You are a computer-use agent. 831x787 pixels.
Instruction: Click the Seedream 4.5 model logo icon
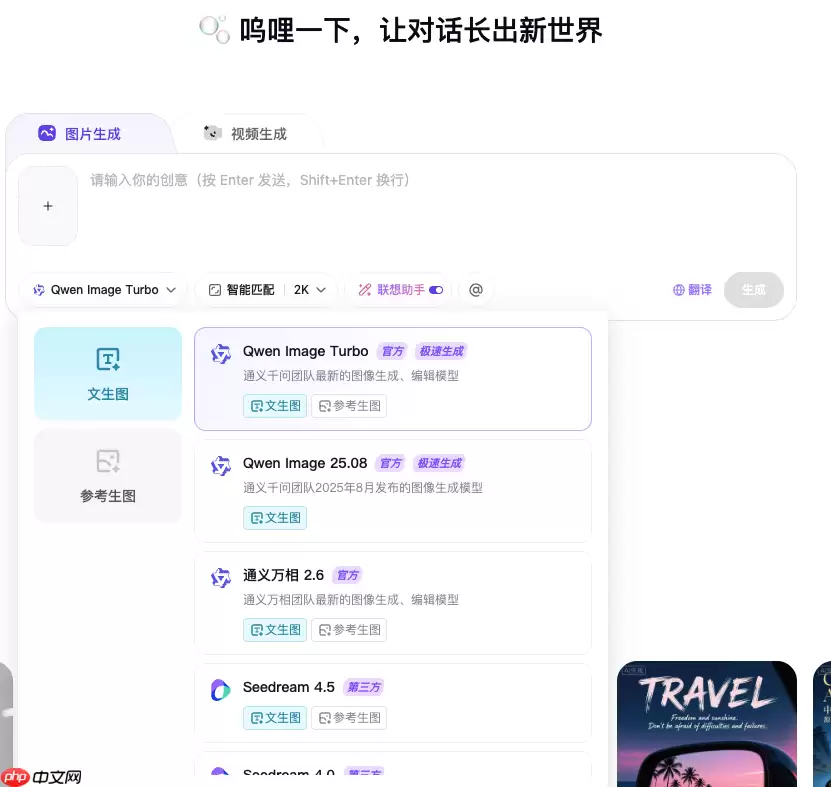tap(220, 689)
